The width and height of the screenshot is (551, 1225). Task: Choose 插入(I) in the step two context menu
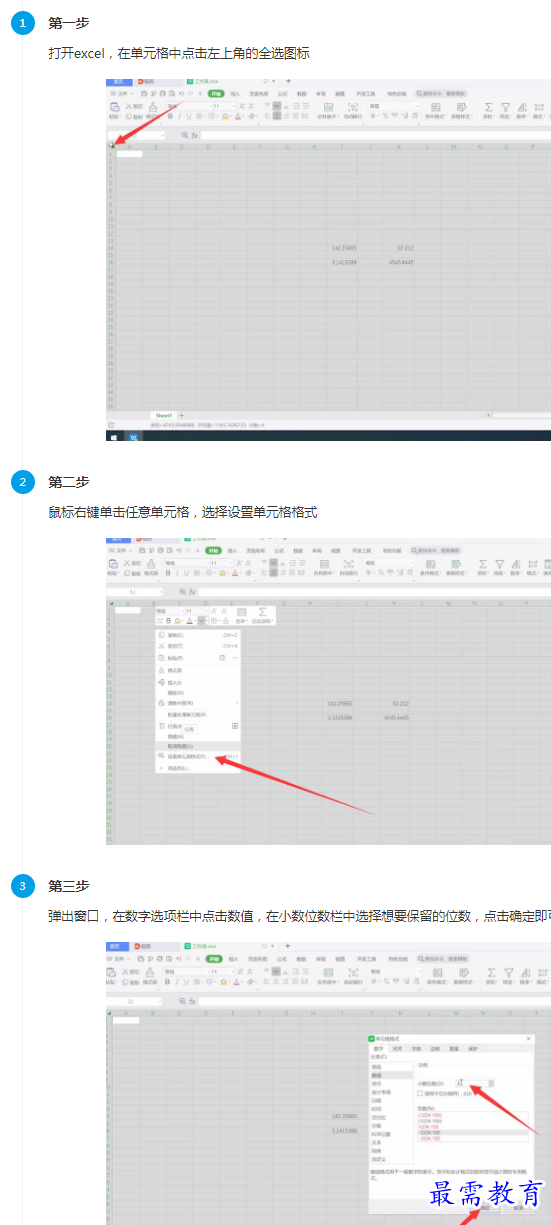(x=198, y=682)
